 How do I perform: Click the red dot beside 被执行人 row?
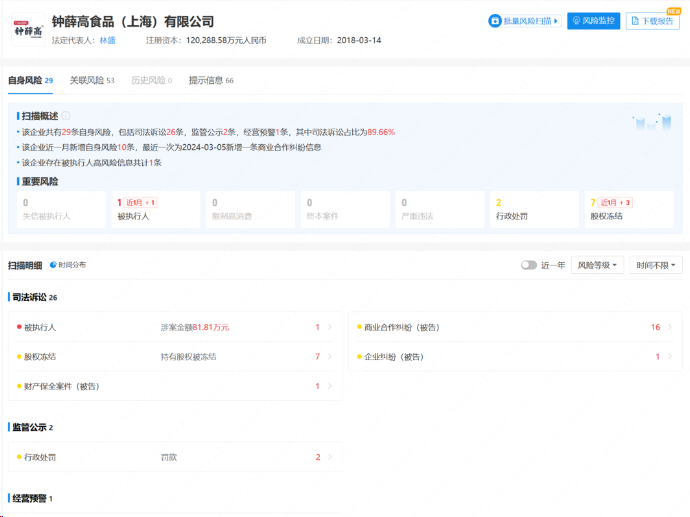[19, 327]
